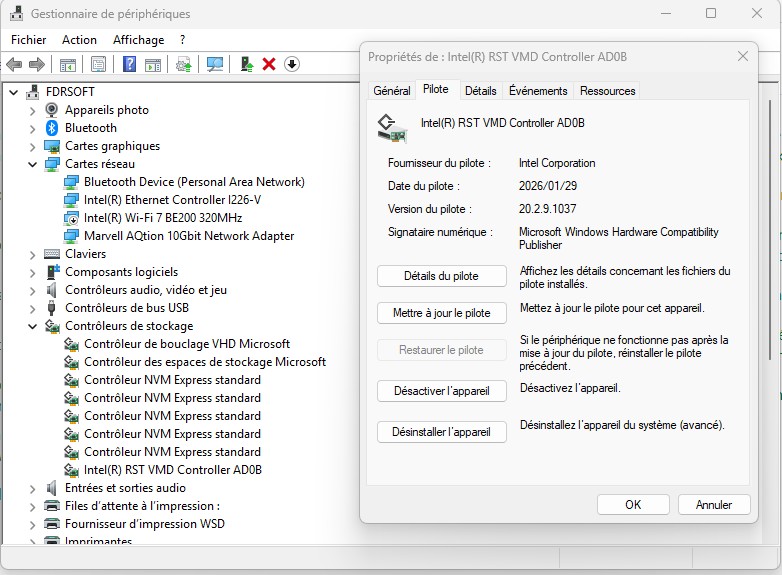Click the update driver toolbar icon
782x575 pixels.
click(246, 64)
